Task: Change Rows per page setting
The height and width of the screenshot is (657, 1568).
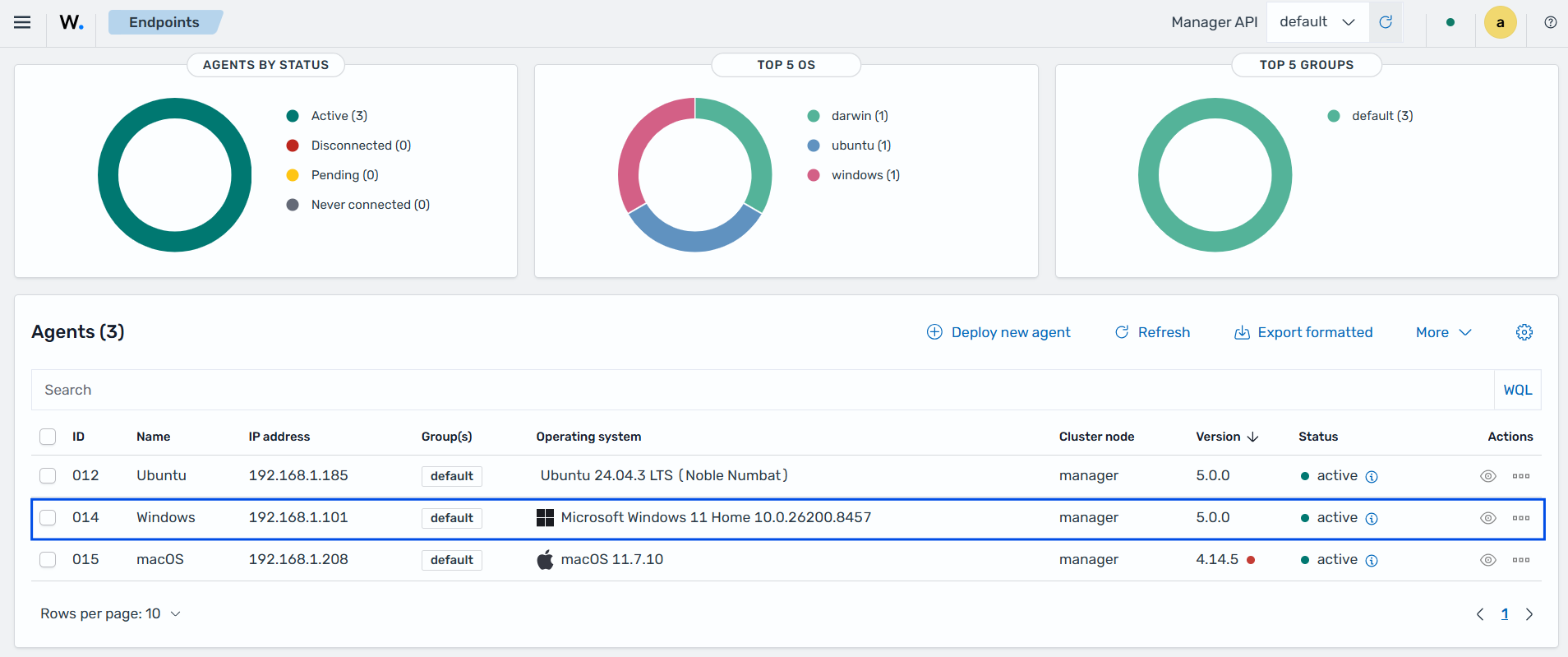Action: (110, 614)
